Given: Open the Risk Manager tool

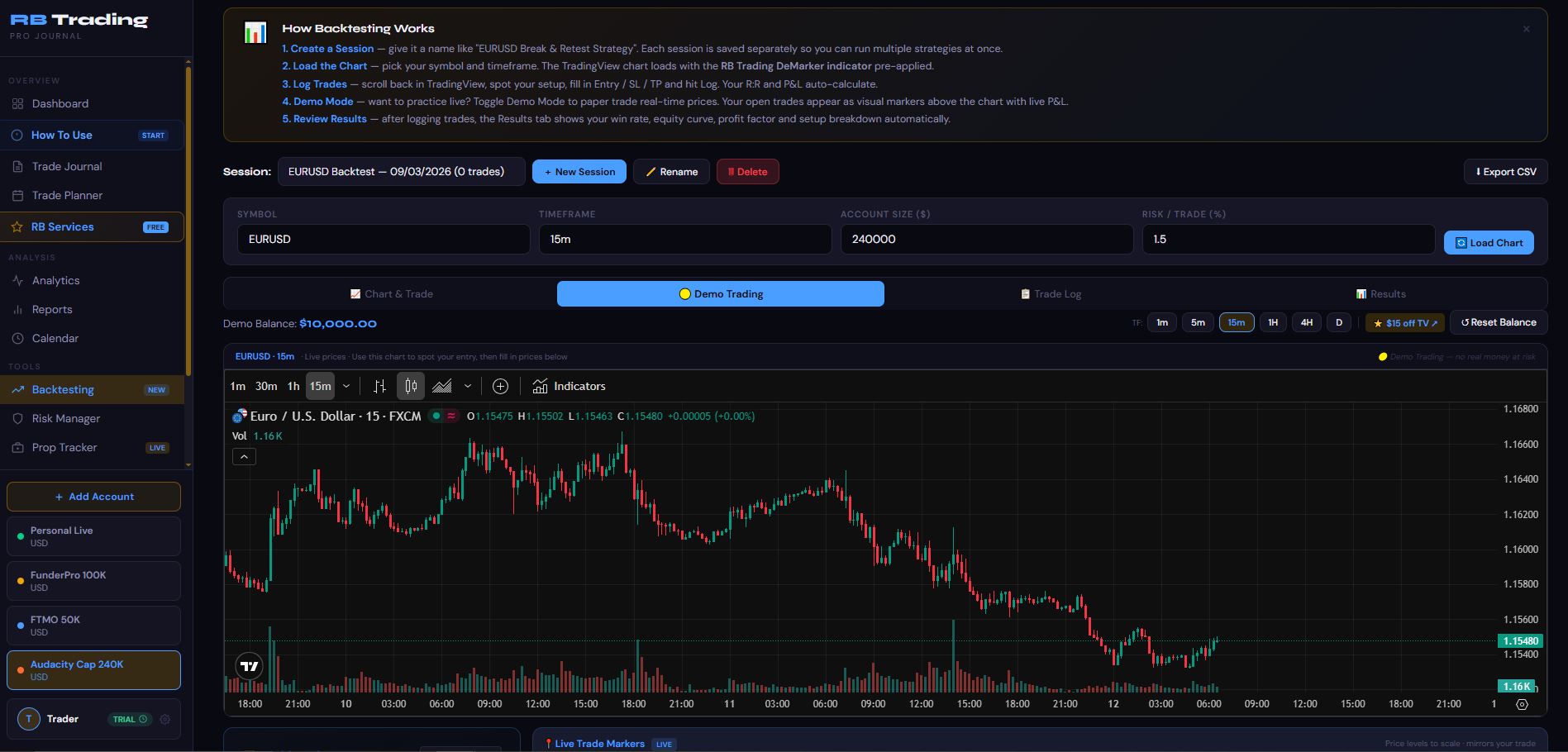Looking at the screenshot, I should [65, 418].
